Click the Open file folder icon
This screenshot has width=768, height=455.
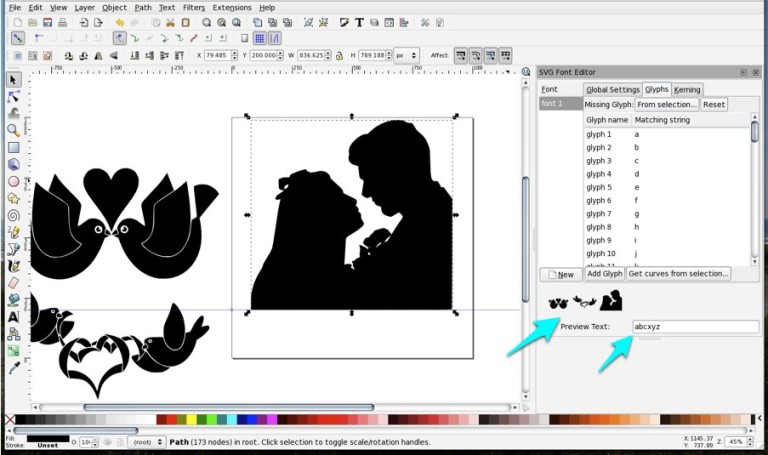[x=33, y=23]
